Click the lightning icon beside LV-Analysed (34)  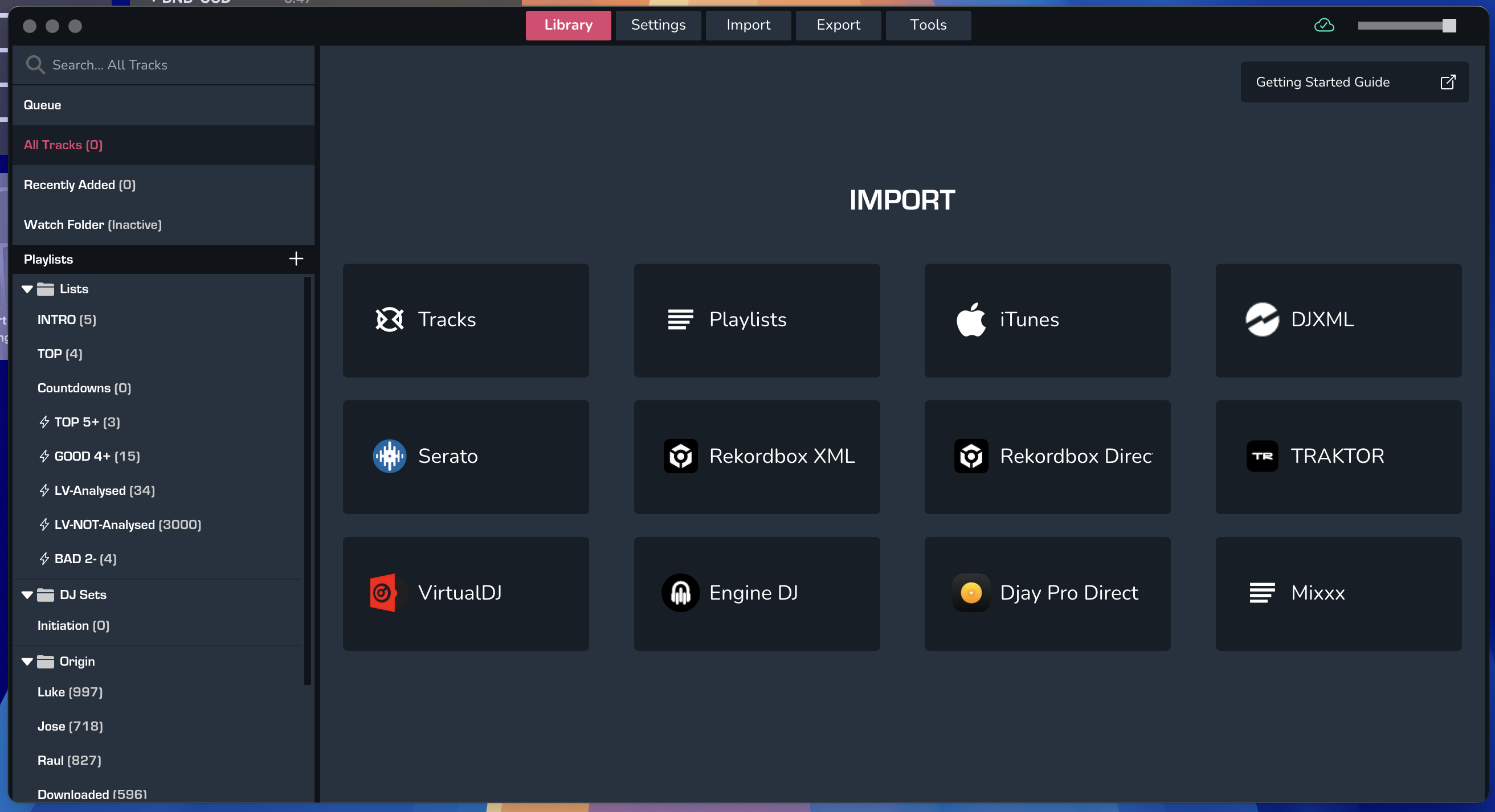(x=44, y=491)
